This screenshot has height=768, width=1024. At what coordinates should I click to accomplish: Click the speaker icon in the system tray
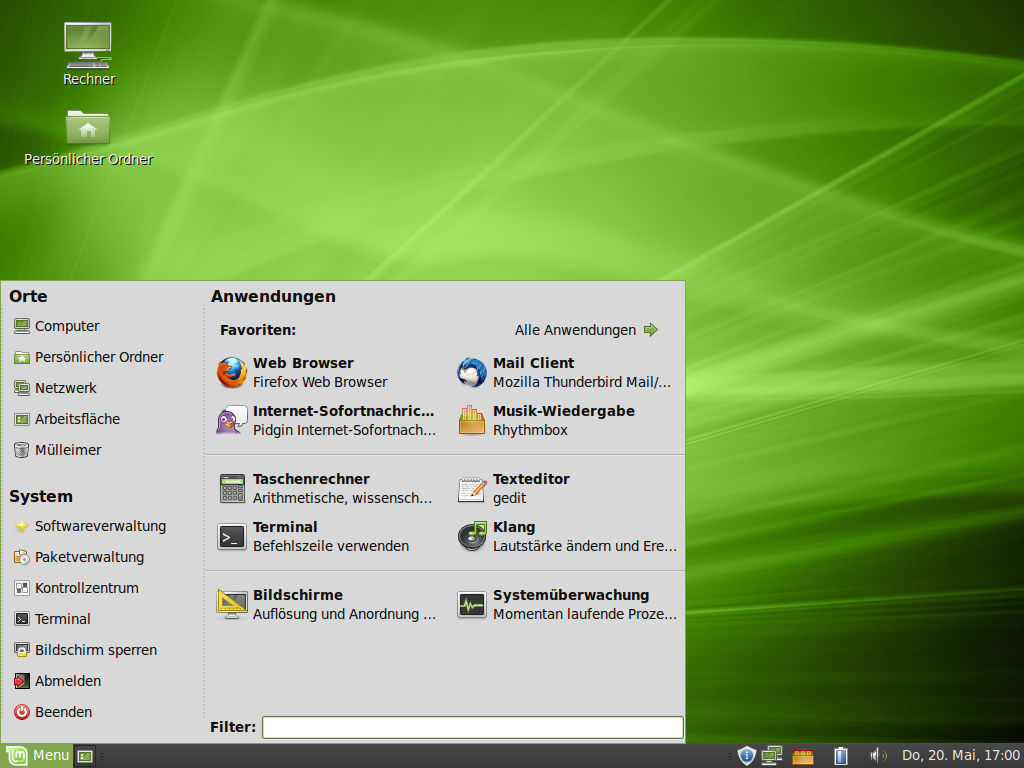point(878,755)
